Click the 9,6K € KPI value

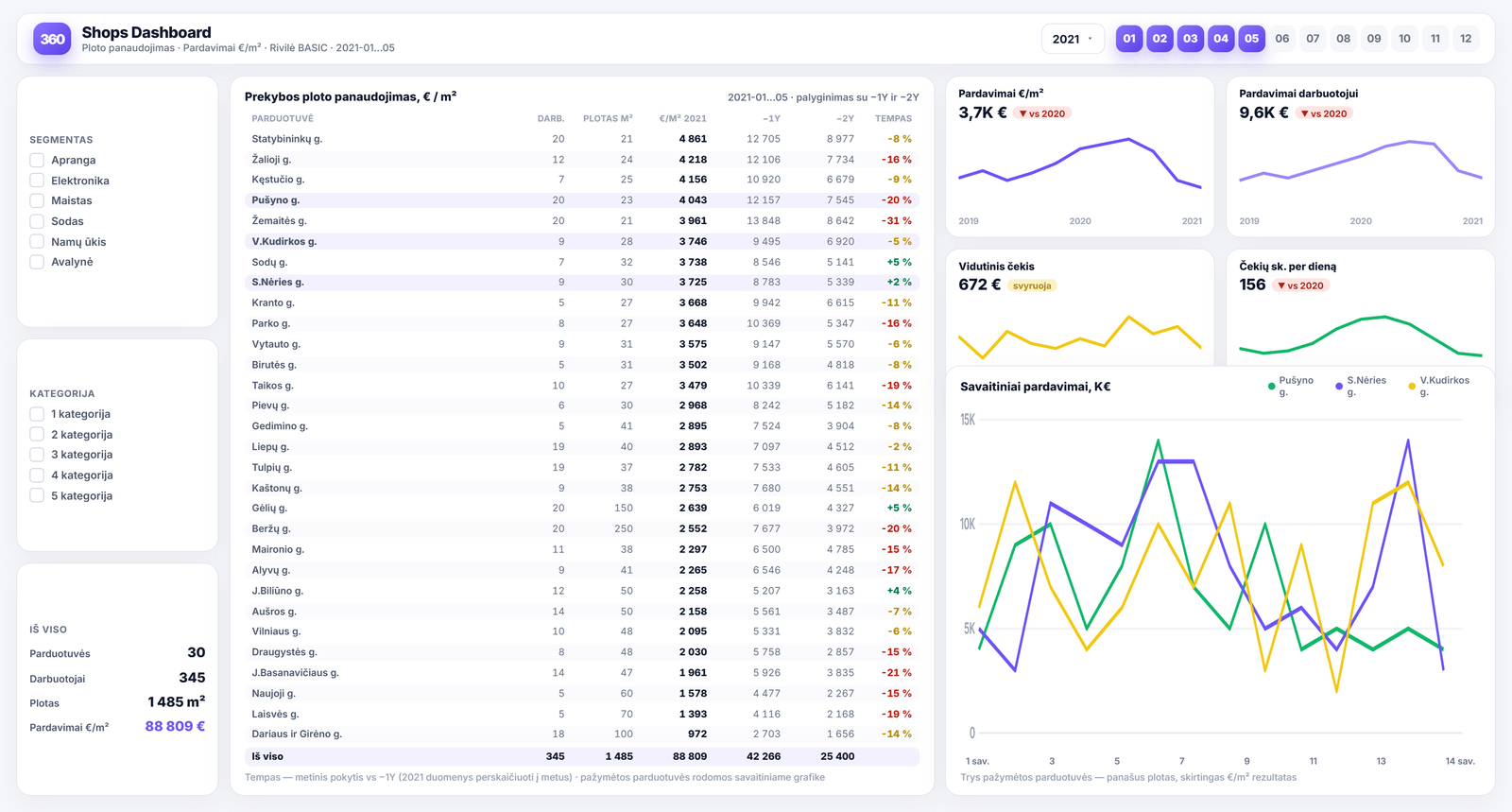click(x=1263, y=112)
